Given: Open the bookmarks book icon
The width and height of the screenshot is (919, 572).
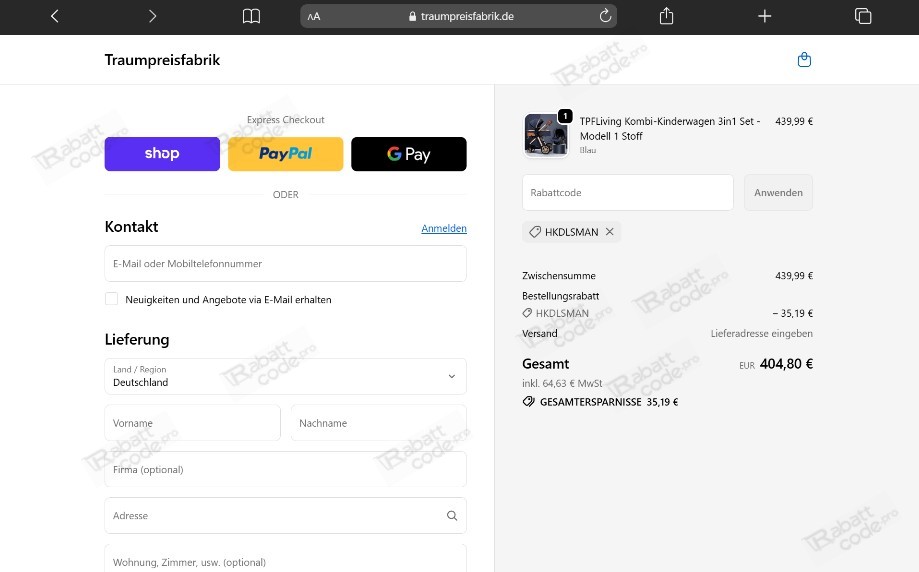Looking at the screenshot, I should (251, 16).
